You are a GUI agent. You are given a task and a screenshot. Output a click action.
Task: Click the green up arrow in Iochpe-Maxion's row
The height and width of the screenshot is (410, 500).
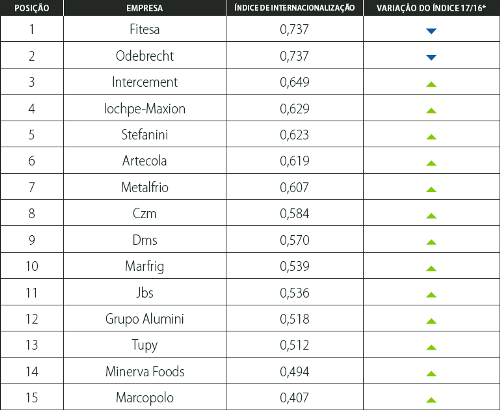[x=431, y=110]
